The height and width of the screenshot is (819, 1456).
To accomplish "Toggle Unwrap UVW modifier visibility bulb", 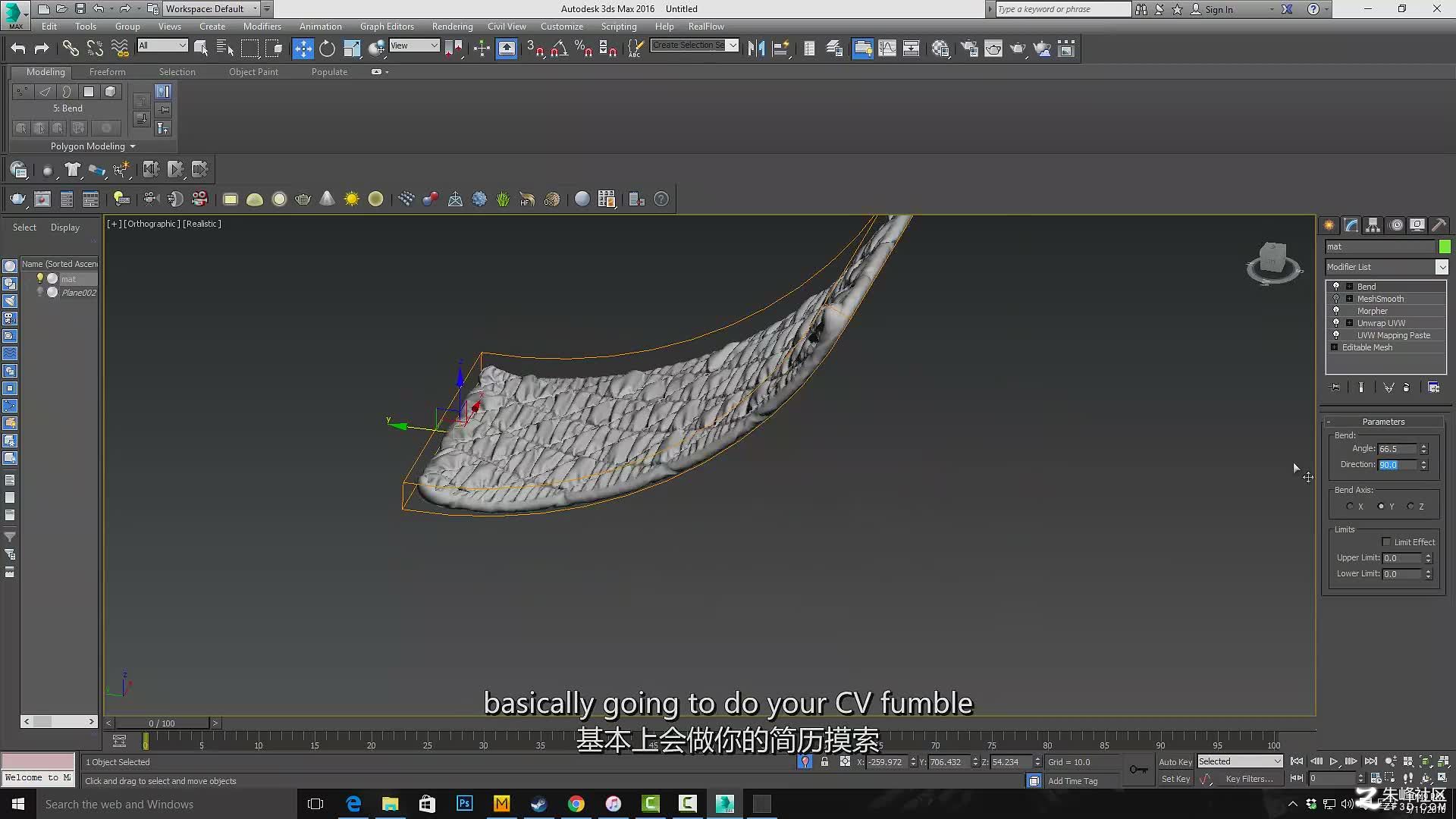I will [1336, 323].
